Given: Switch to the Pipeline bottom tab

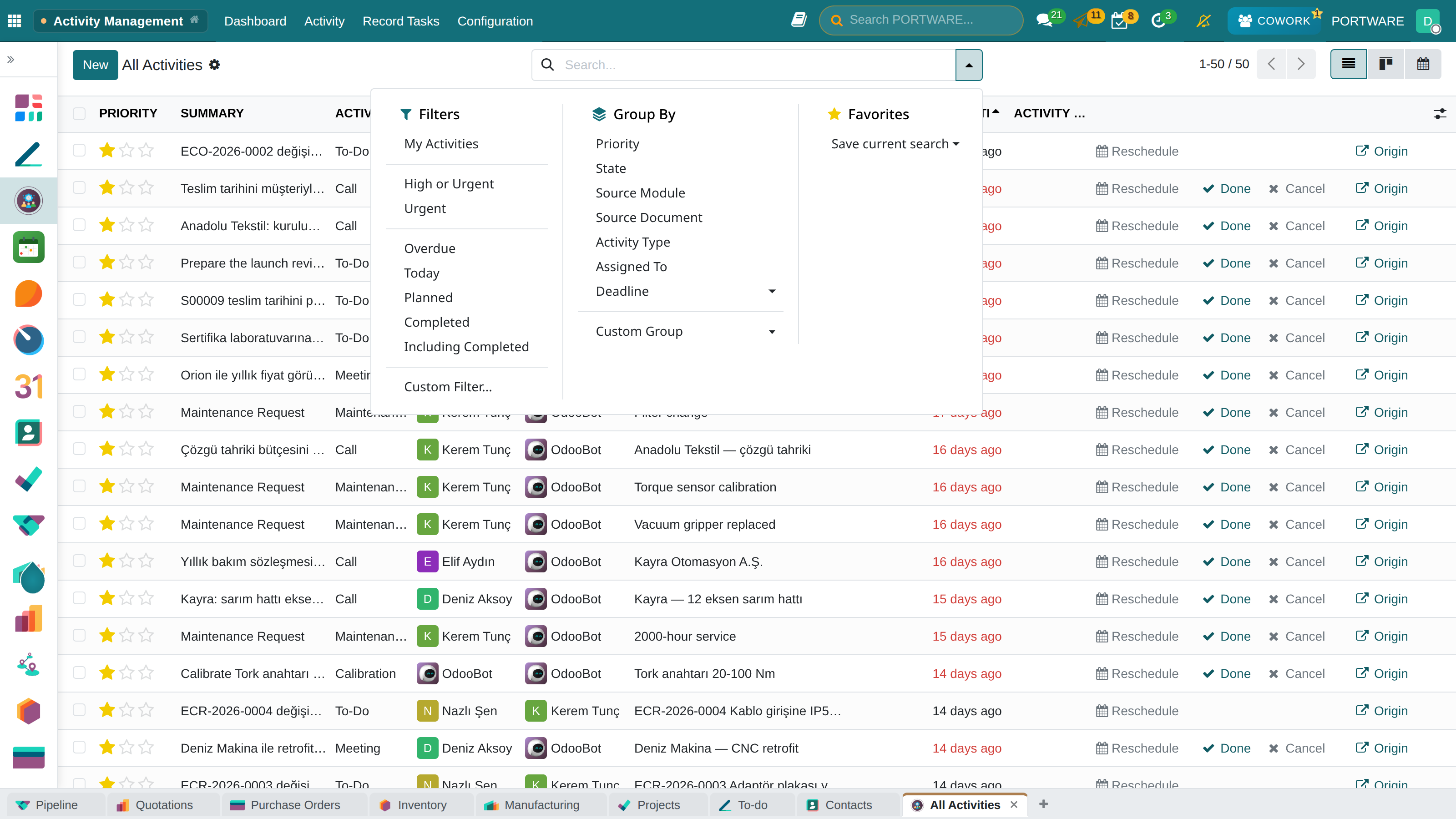Looking at the screenshot, I should (x=56, y=805).
